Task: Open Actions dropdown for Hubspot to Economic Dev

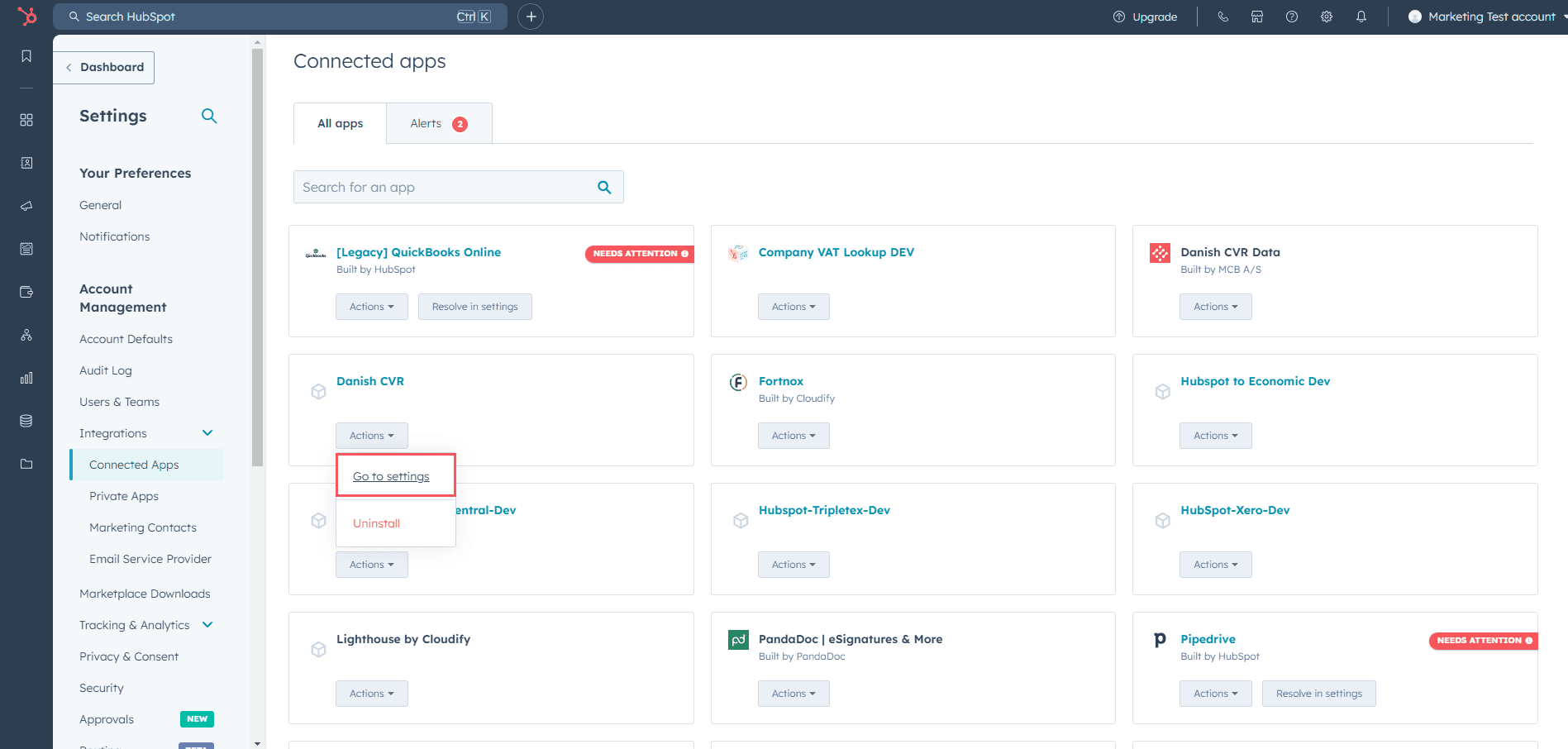Action: pos(1215,436)
